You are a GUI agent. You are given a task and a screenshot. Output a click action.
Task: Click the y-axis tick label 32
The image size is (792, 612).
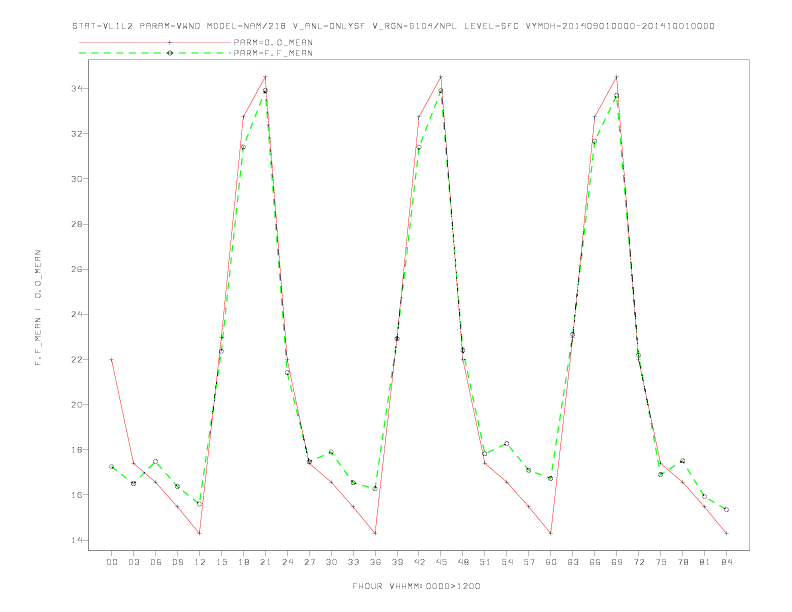pyautogui.click(x=77, y=134)
